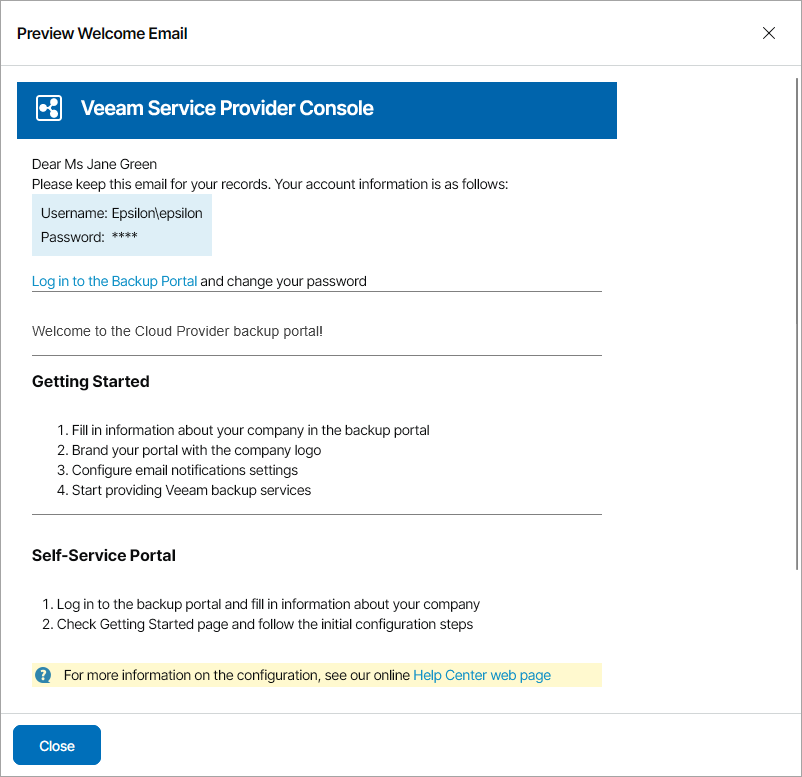Screen dimensions: 802x777
Task: Click the Preview Welcome Email title
Action: pyautogui.click(x=101, y=33)
